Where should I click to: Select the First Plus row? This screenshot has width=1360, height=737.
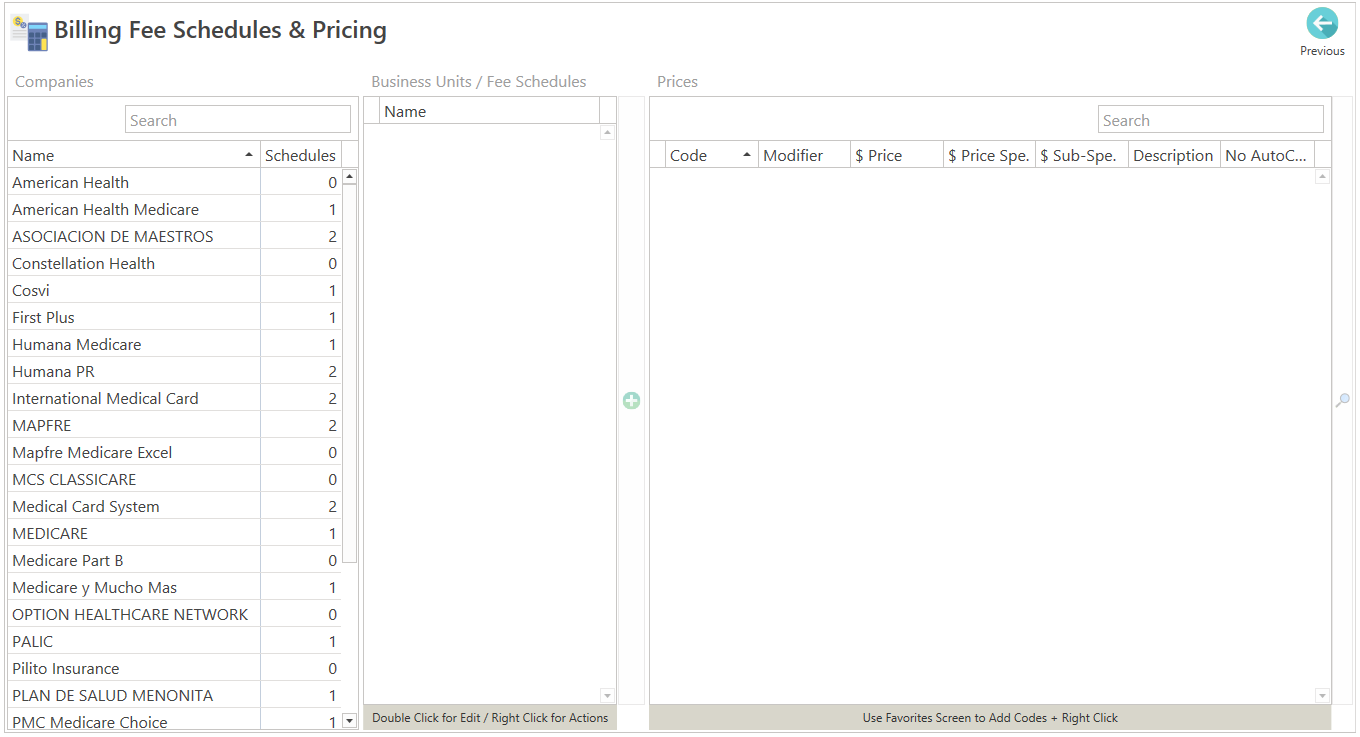pyautogui.click(x=174, y=317)
